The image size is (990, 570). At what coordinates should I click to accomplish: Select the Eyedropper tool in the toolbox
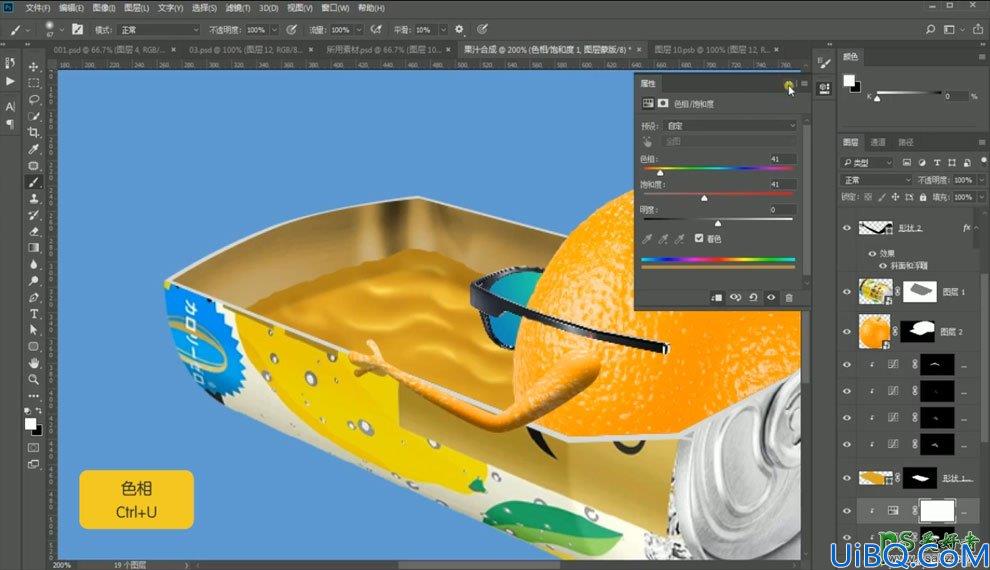coord(33,149)
